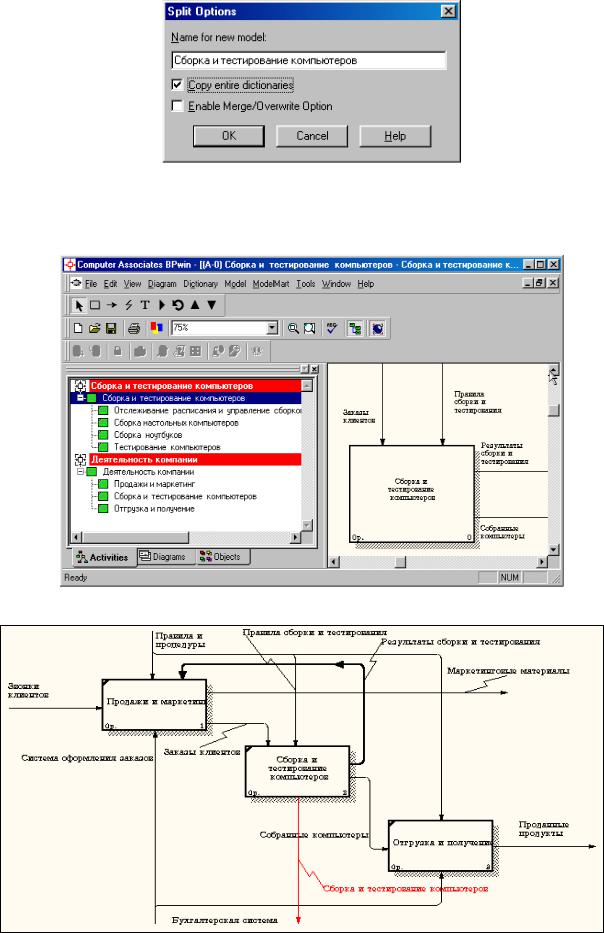Viewport: 604px width, 933px height.
Task: Click scroll-down arrow in Model Explorer tree
Action: pos(307,525)
